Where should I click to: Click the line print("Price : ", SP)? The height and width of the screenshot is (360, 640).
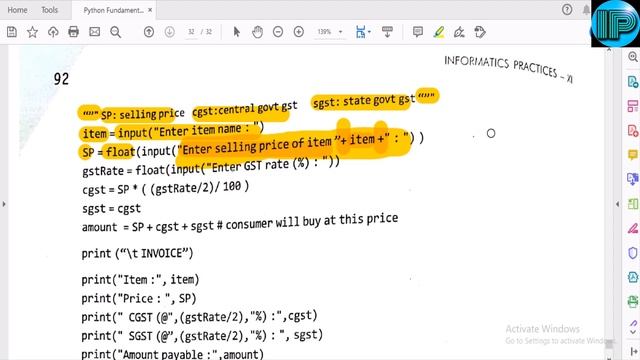click(x=139, y=298)
